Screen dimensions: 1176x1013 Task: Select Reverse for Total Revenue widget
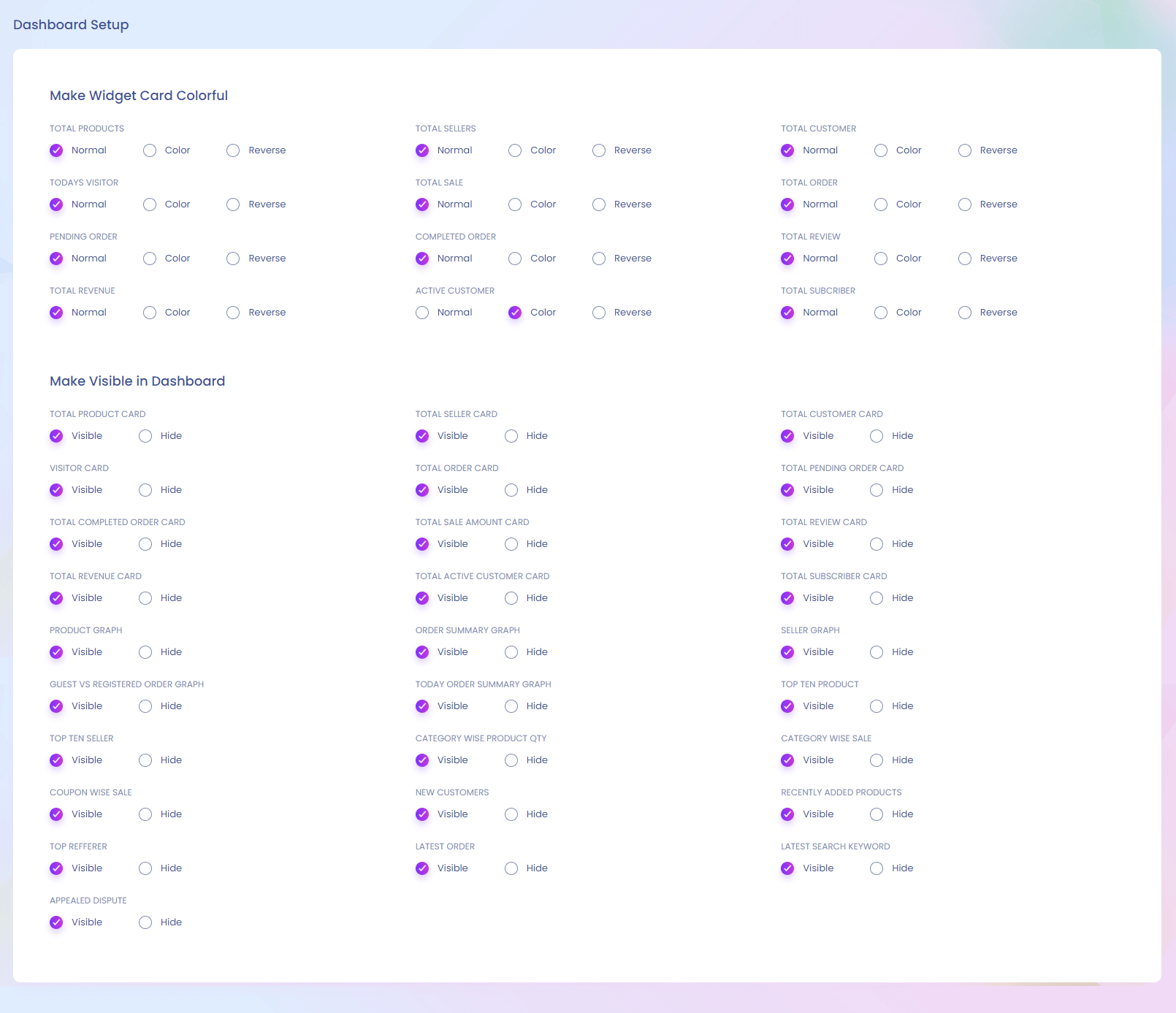click(233, 313)
